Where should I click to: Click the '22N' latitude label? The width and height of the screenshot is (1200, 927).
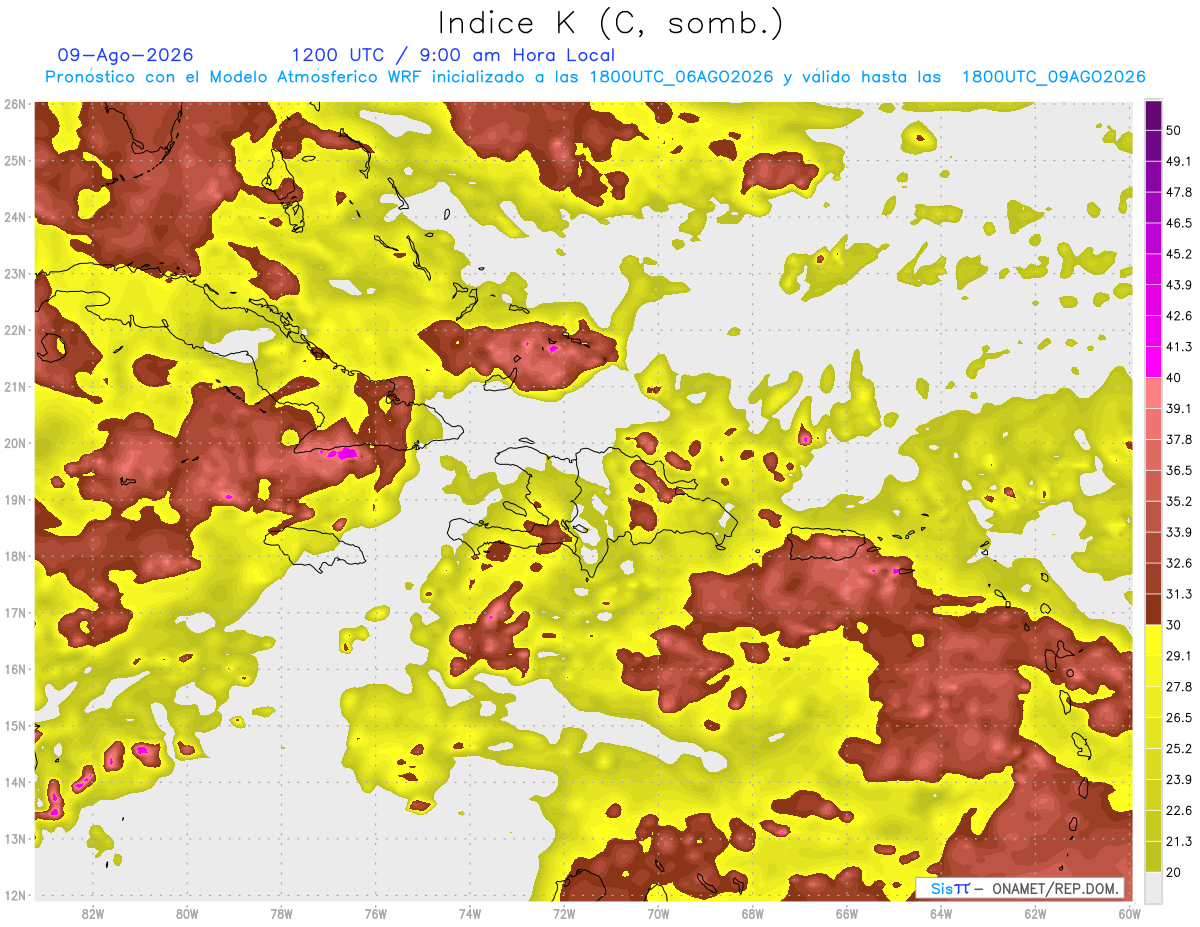(15, 330)
